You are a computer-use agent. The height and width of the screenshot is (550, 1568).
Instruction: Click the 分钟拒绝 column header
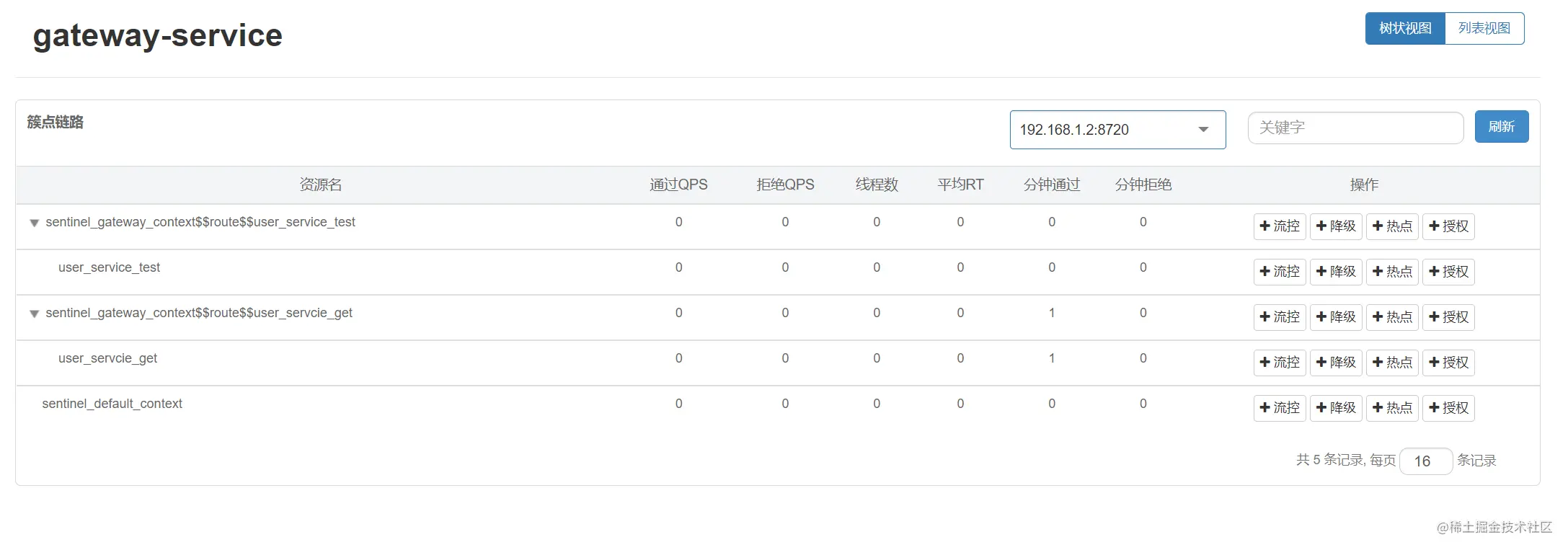pos(1143,185)
